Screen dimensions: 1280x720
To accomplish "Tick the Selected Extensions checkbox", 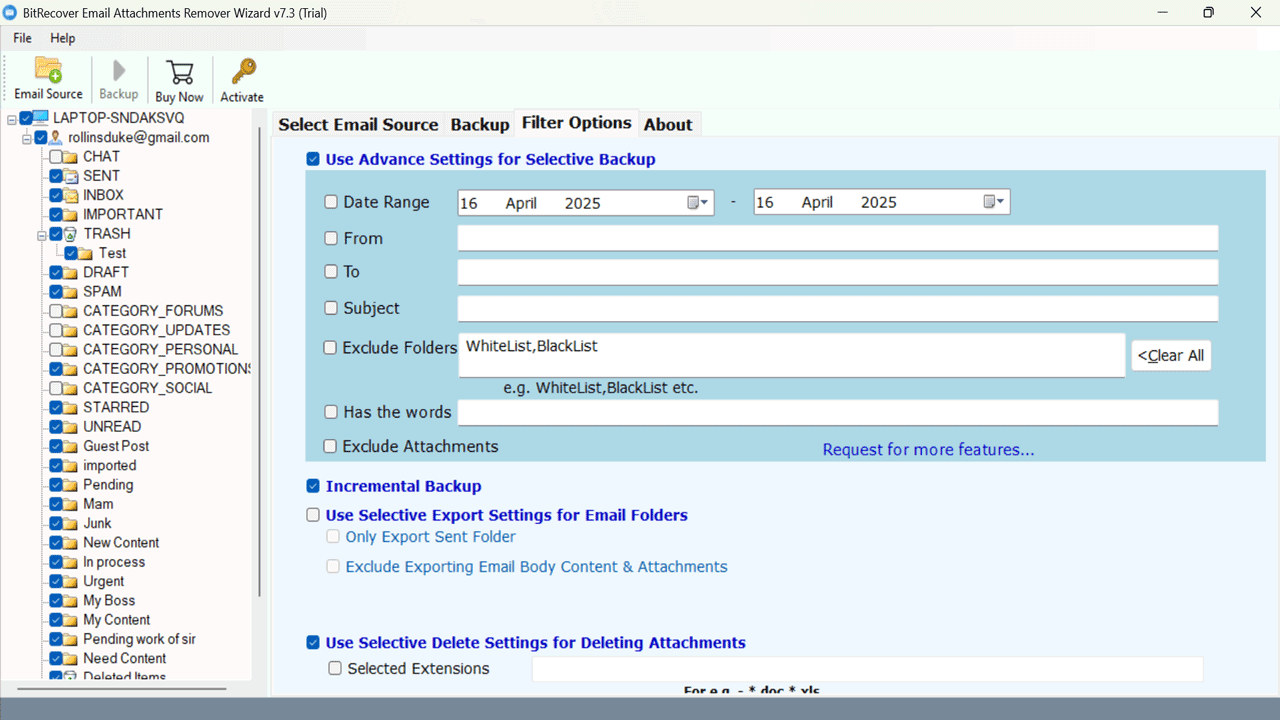I will click(335, 668).
